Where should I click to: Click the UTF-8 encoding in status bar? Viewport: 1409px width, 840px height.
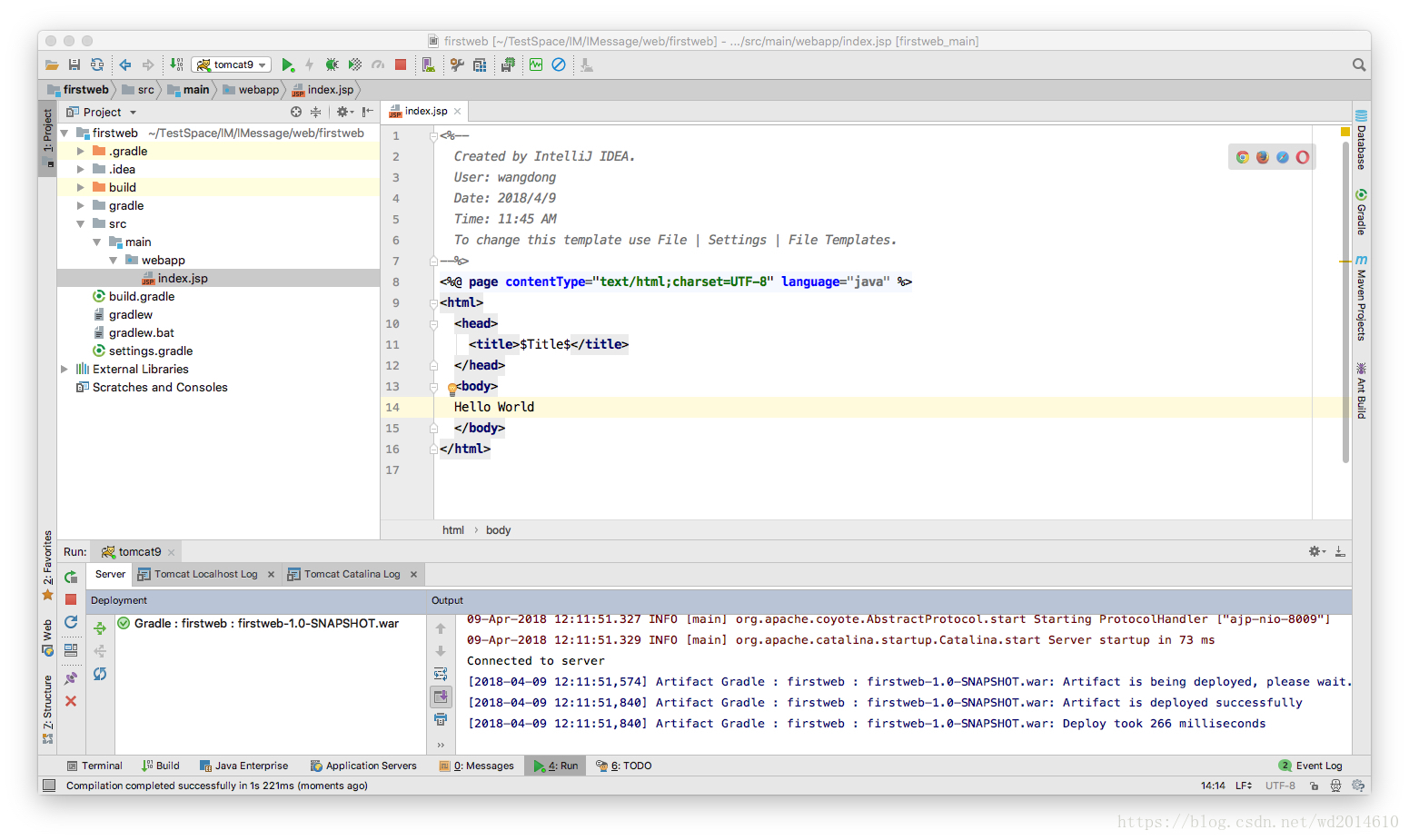(x=1280, y=786)
